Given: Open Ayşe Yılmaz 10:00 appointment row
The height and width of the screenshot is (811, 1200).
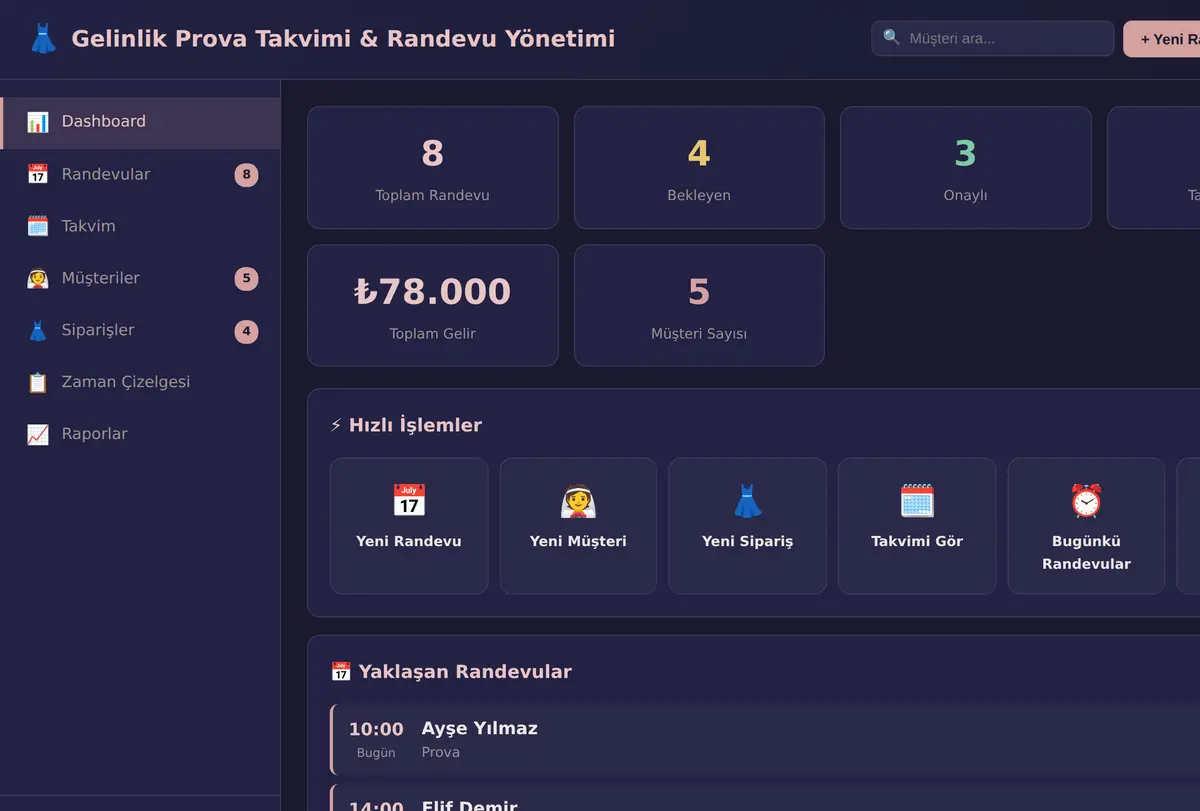Looking at the screenshot, I should (x=765, y=740).
